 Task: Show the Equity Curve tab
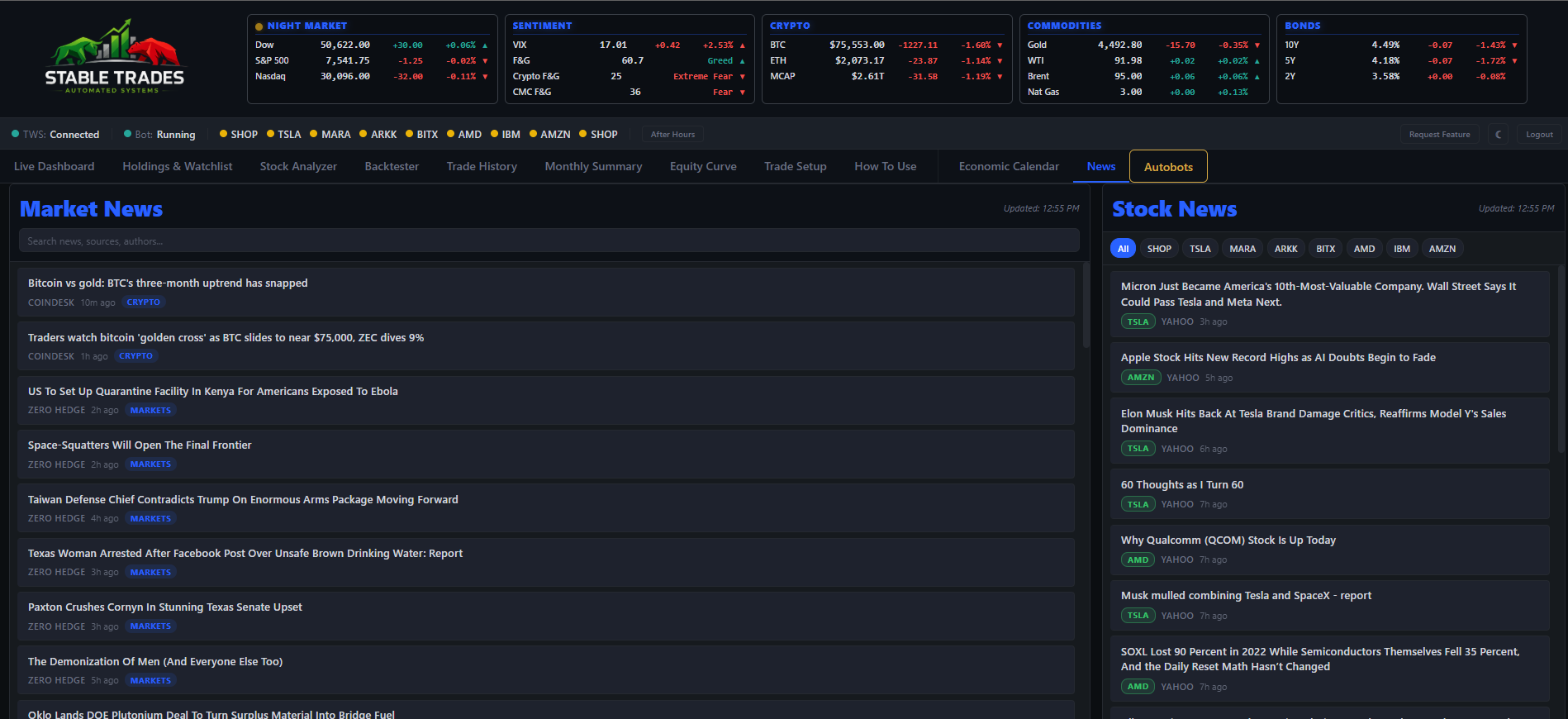(x=703, y=166)
